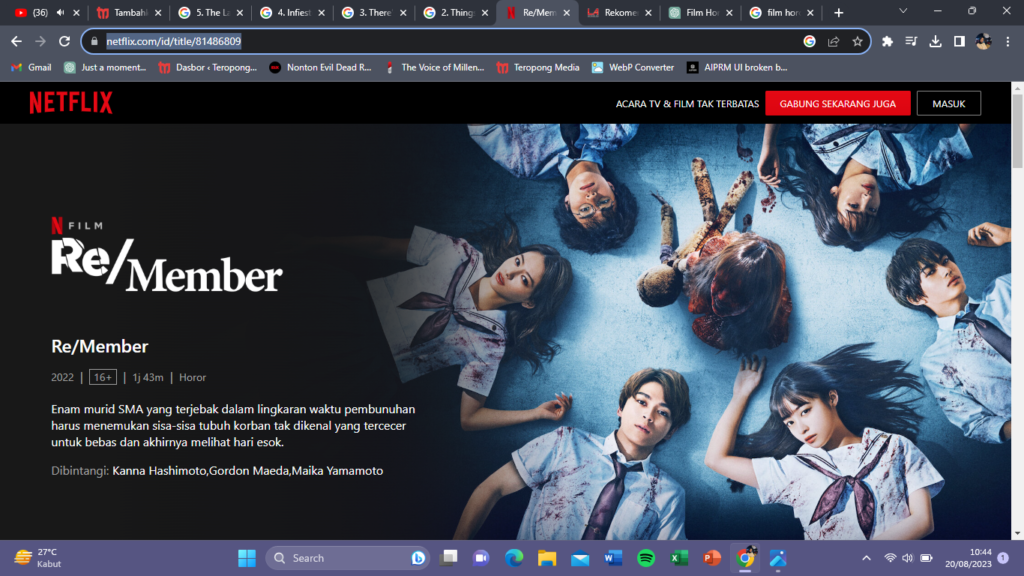Click the browser back arrow

[x=16, y=41]
